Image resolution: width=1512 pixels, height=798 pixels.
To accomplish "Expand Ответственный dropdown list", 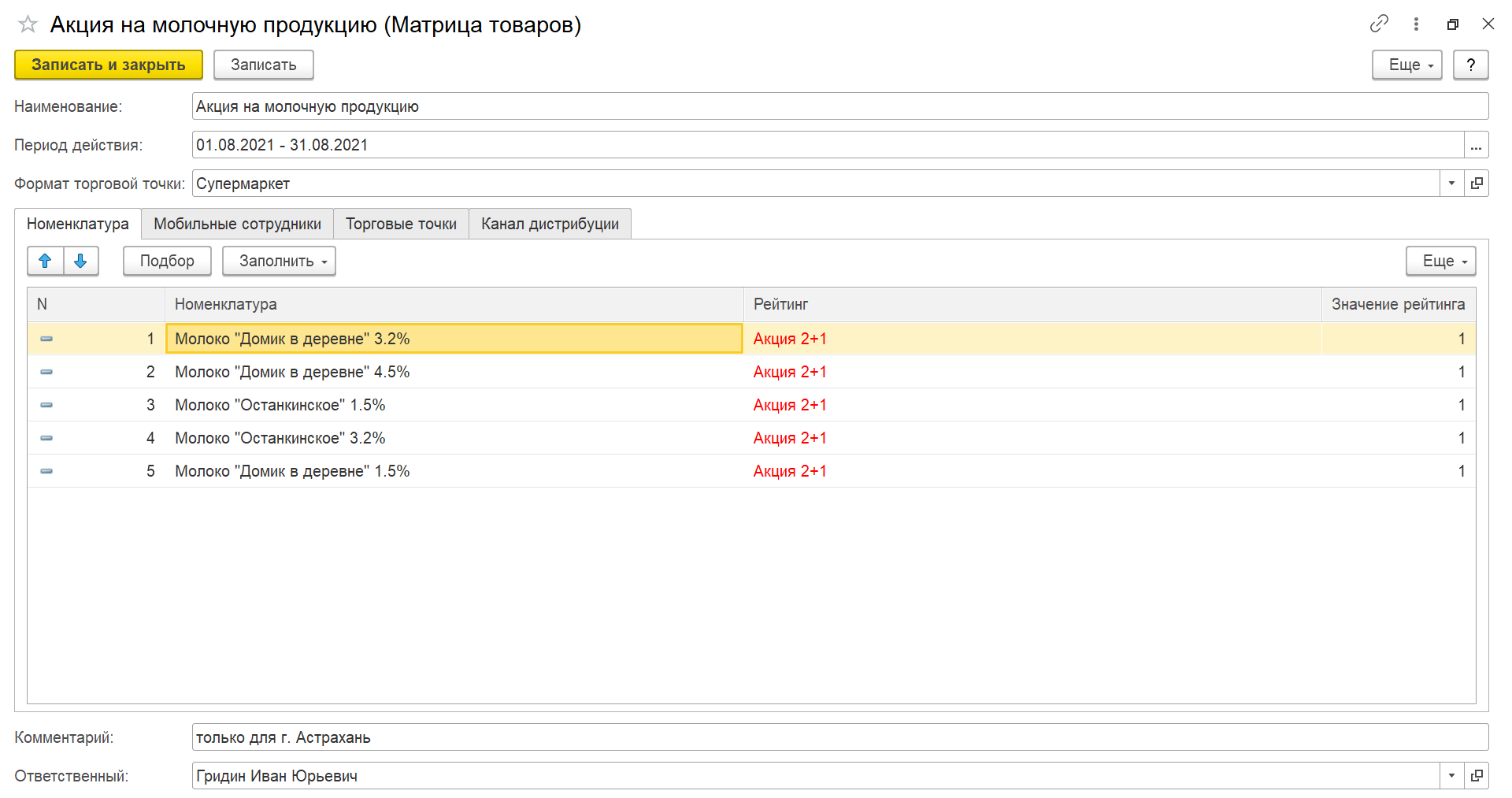I will click(x=1451, y=776).
